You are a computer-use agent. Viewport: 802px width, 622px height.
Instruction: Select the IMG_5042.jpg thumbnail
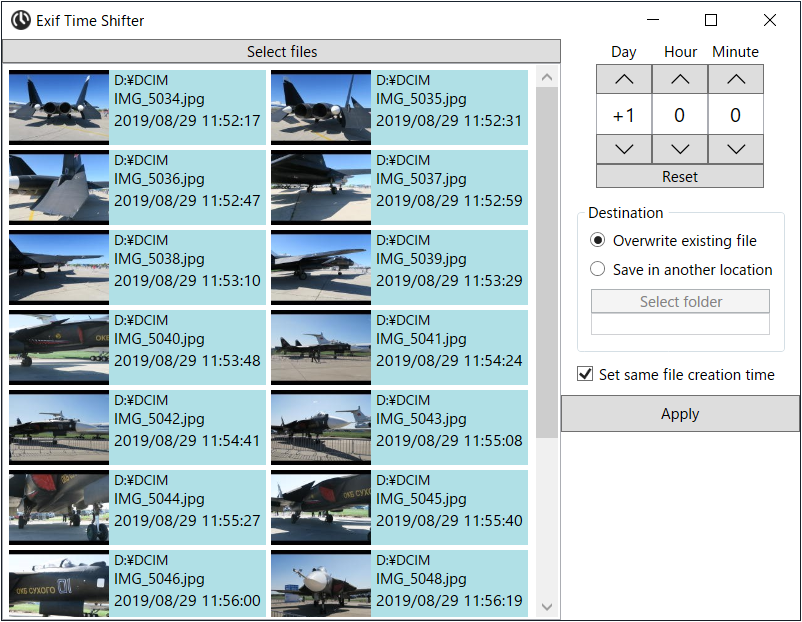pyautogui.click(x=59, y=428)
